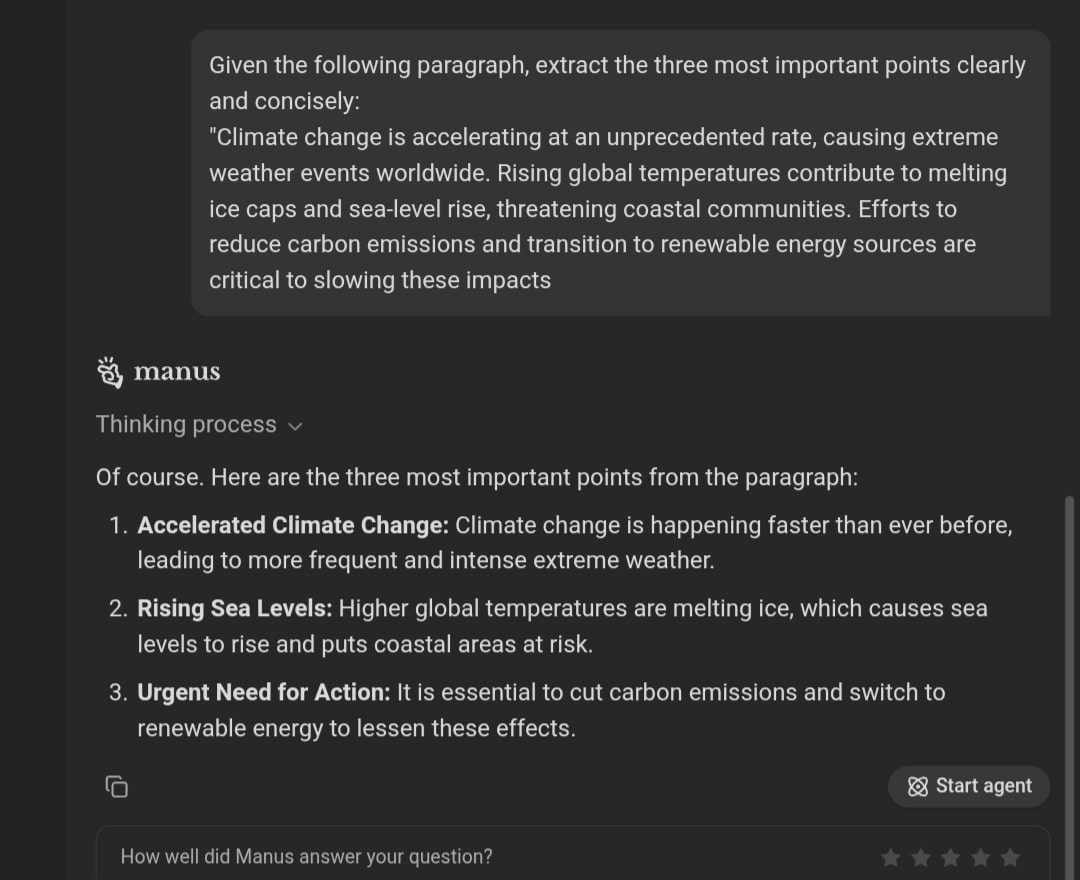Give Manus a five-star rating
Viewport: 1080px width, 880px height.
tap(1010, 857)
